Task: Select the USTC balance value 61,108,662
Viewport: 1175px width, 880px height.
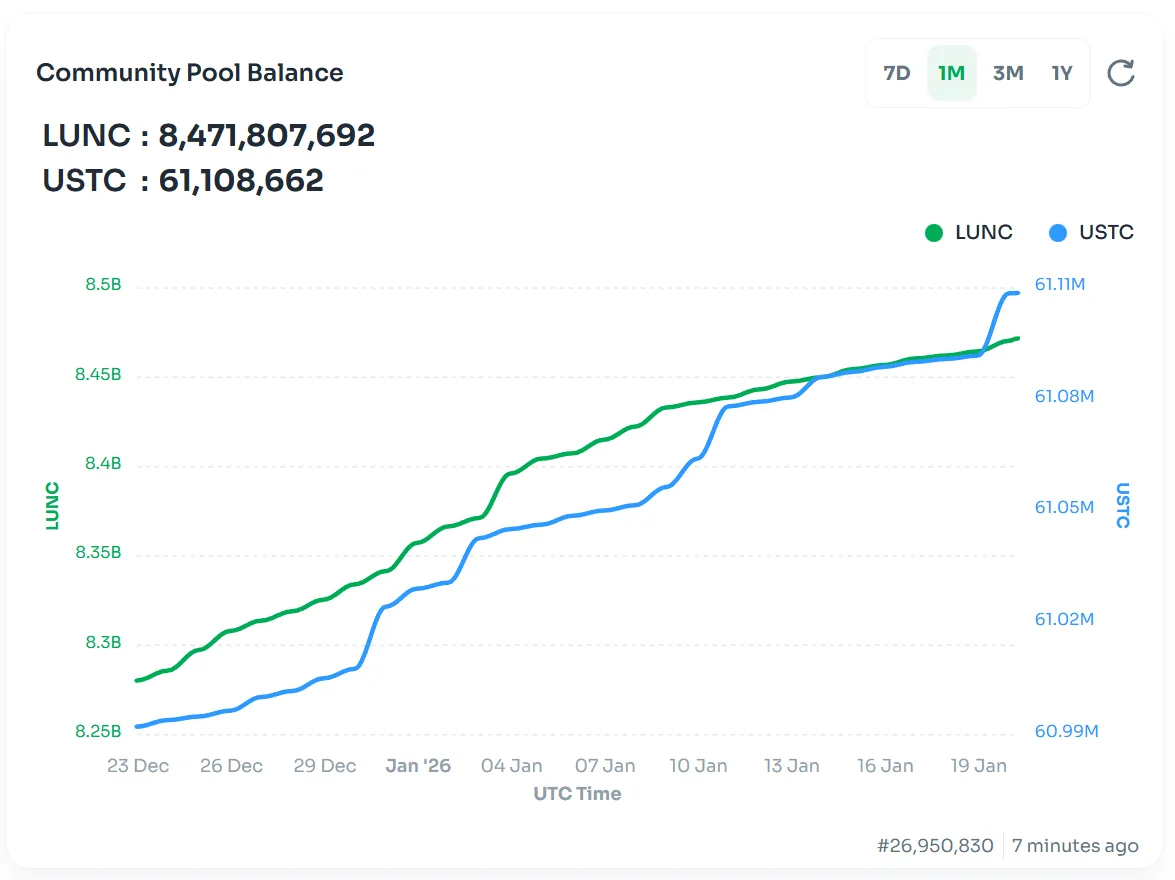Action: pyautogui.click(x=241, y=181)
